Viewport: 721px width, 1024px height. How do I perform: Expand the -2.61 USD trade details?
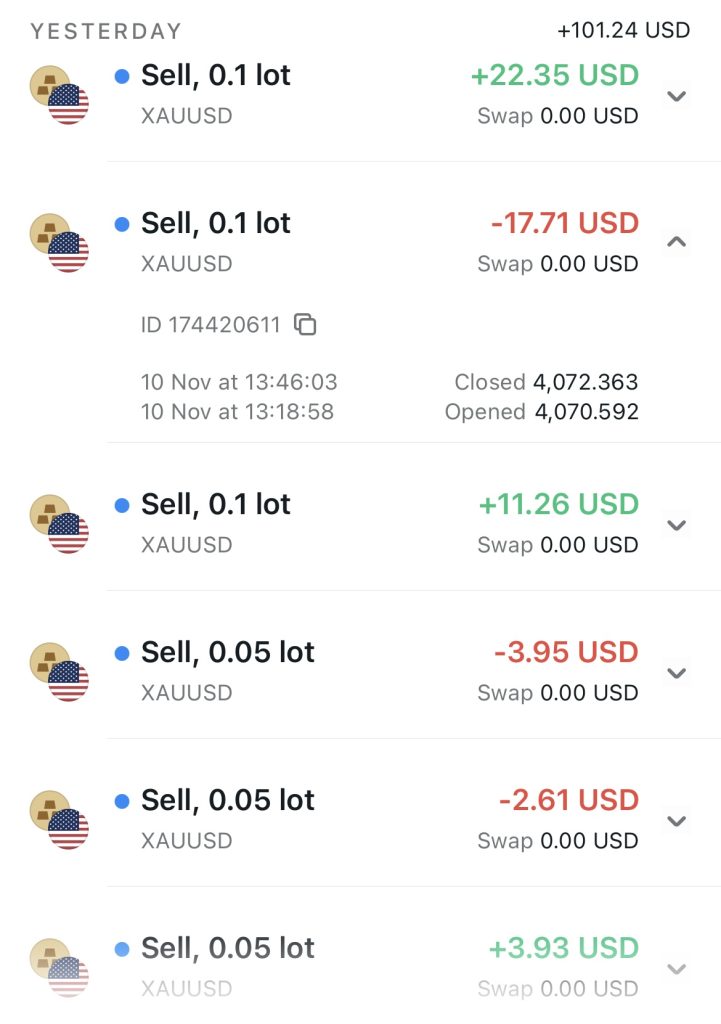[677, 821]
